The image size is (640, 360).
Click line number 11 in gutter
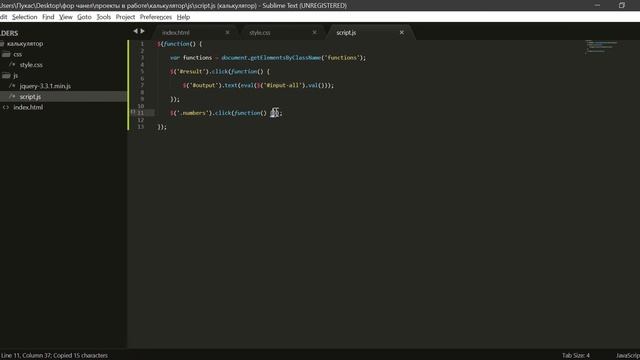pyautogui.click(x=140, y=113)
